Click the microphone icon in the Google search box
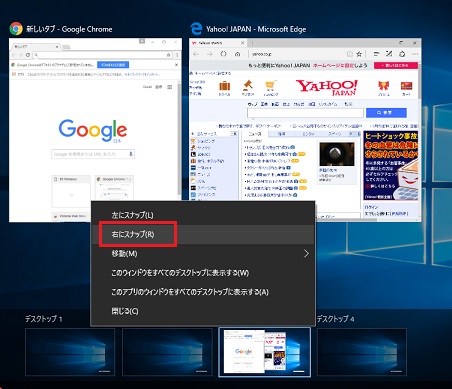The width and height of the screenshot is (452, 389). tap(131, 154)
